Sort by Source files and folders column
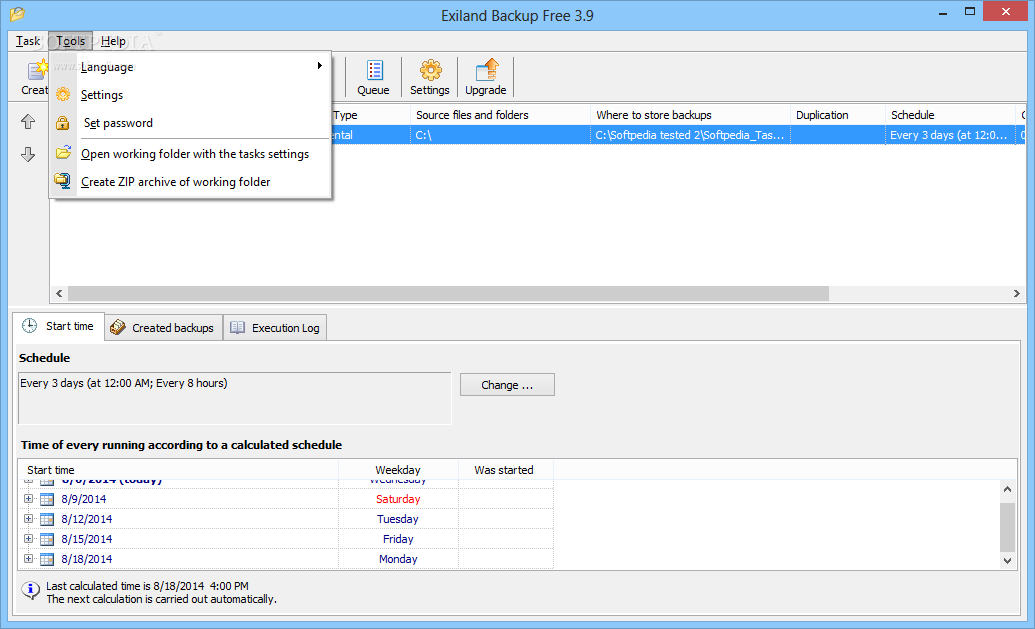Viewport: 1035px width, 629px height. coord(500,115)
